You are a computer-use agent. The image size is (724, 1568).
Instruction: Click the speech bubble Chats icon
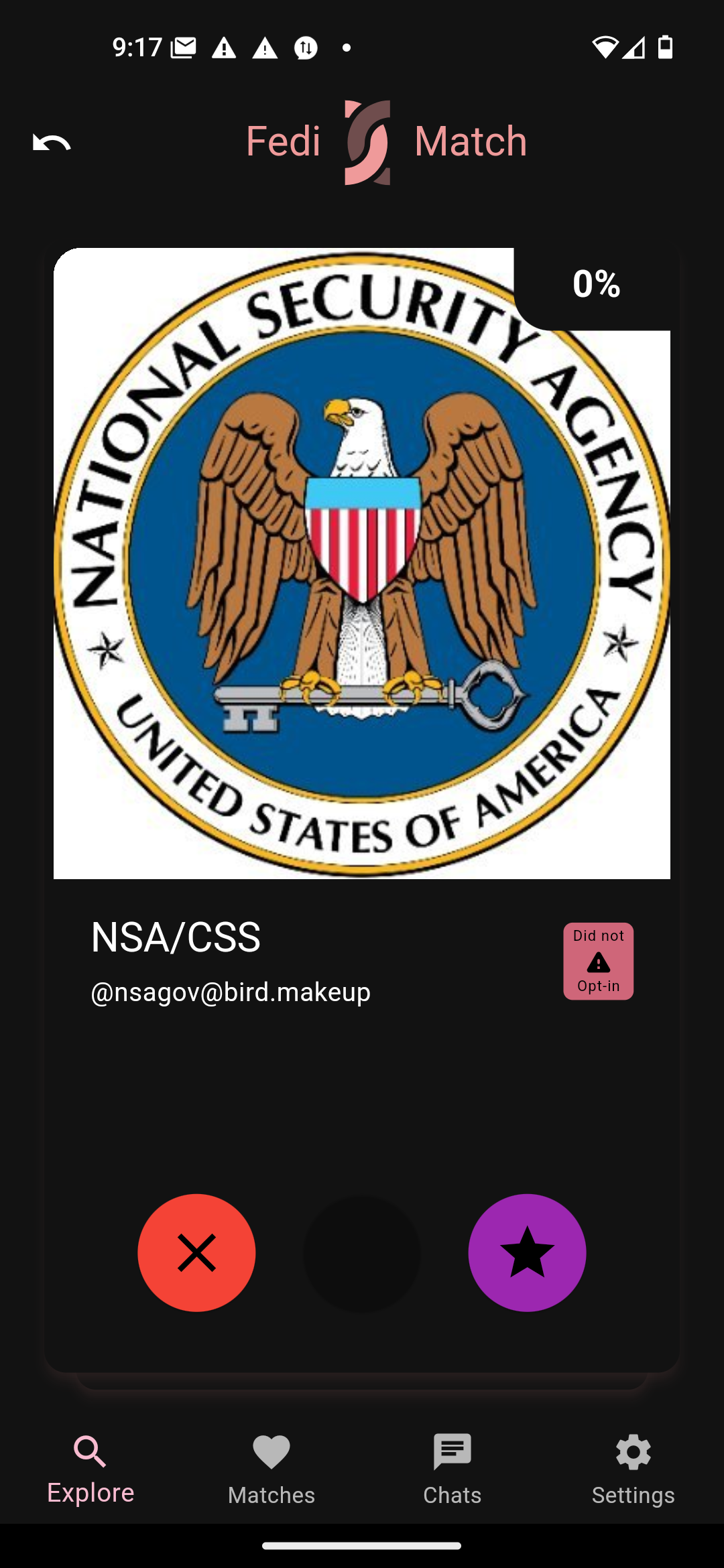tap(452, 1452)
